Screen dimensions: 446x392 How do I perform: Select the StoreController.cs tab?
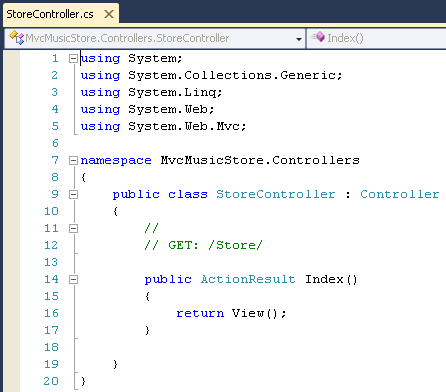[x=50, y=14]
